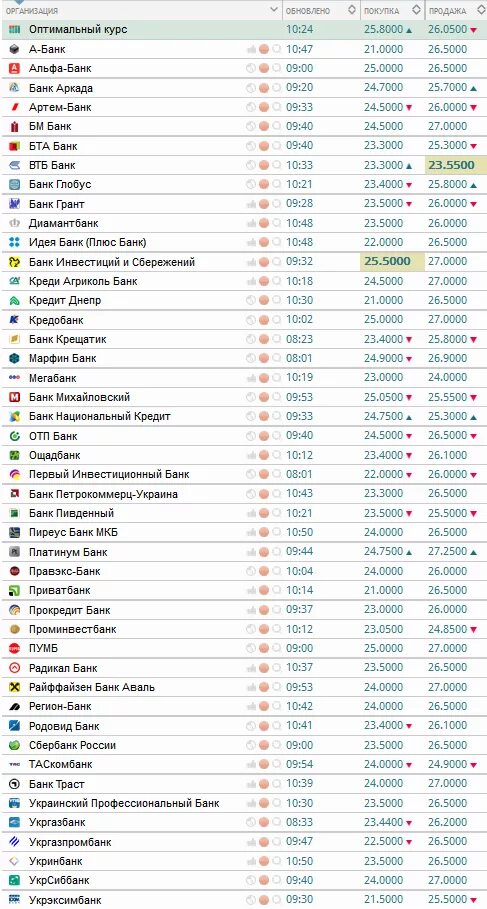This screenshot has width=487, height=909.
Task: Open the Укргазпромбанк link
Action: pos(70,842)
